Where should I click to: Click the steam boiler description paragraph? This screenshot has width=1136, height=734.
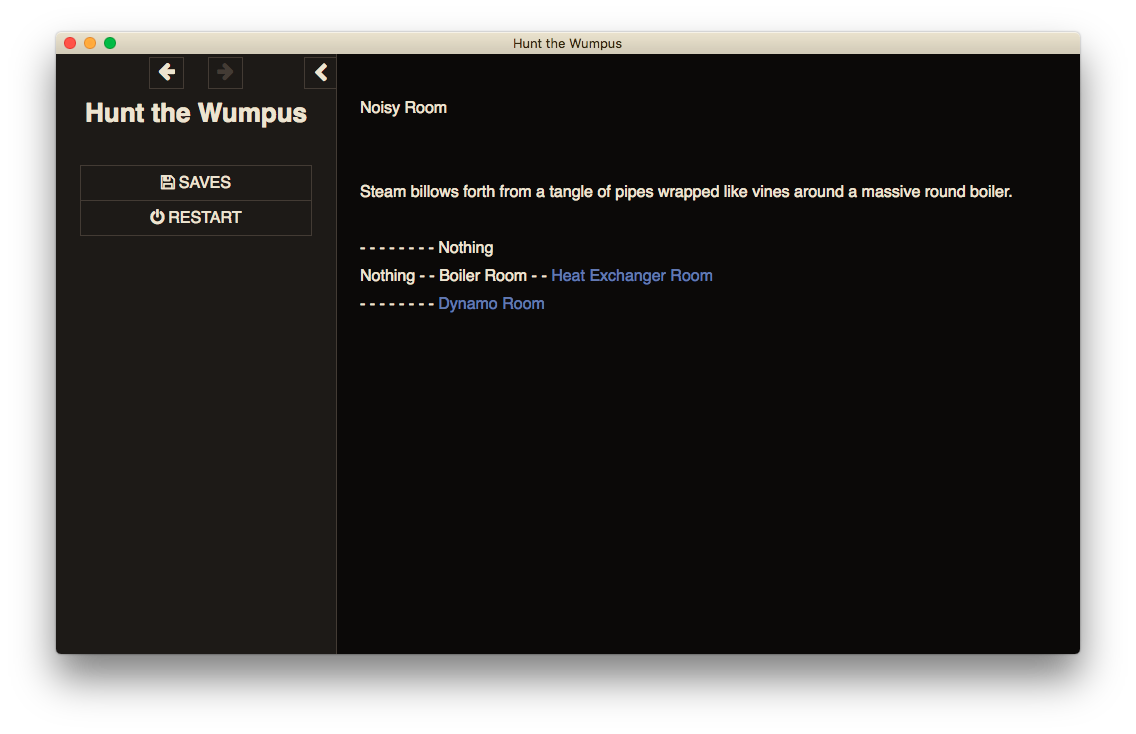click(x=686, y=191)
